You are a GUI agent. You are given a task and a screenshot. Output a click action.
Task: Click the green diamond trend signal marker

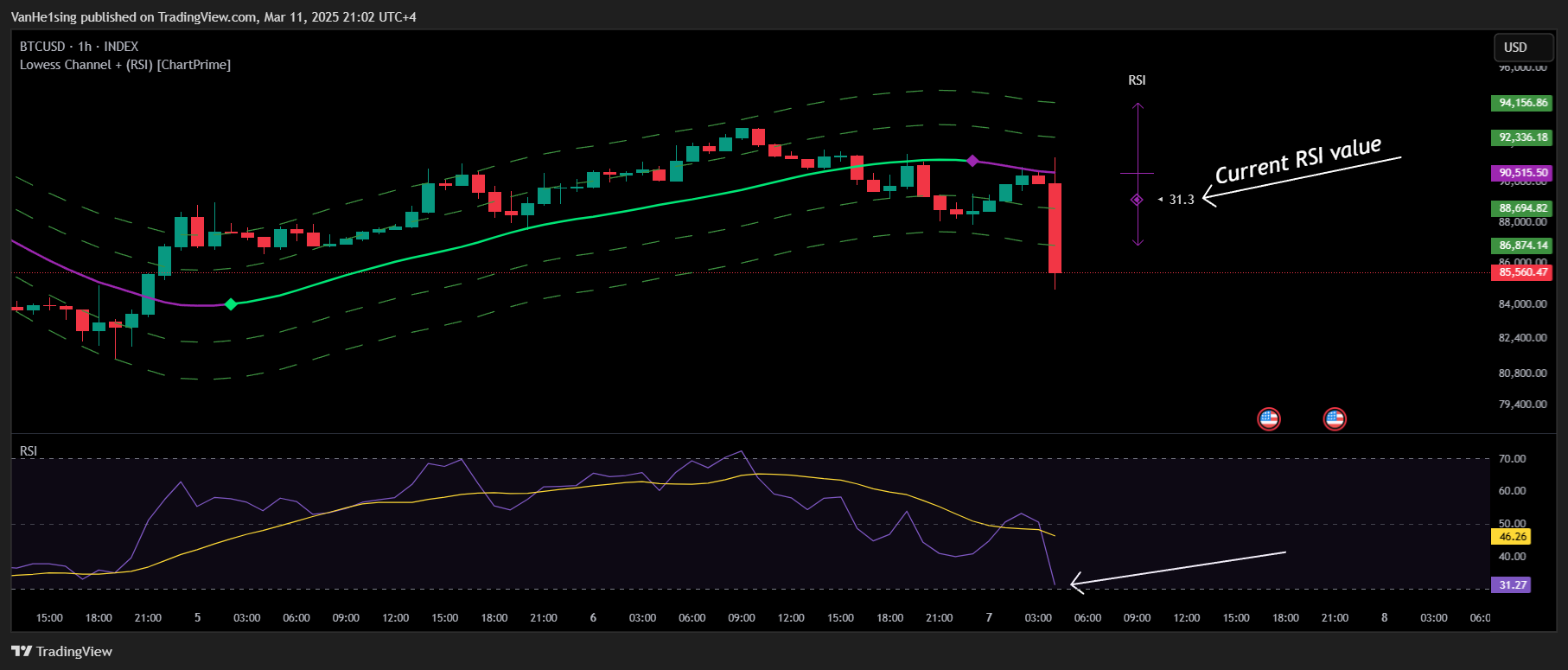tap(231, 304)
